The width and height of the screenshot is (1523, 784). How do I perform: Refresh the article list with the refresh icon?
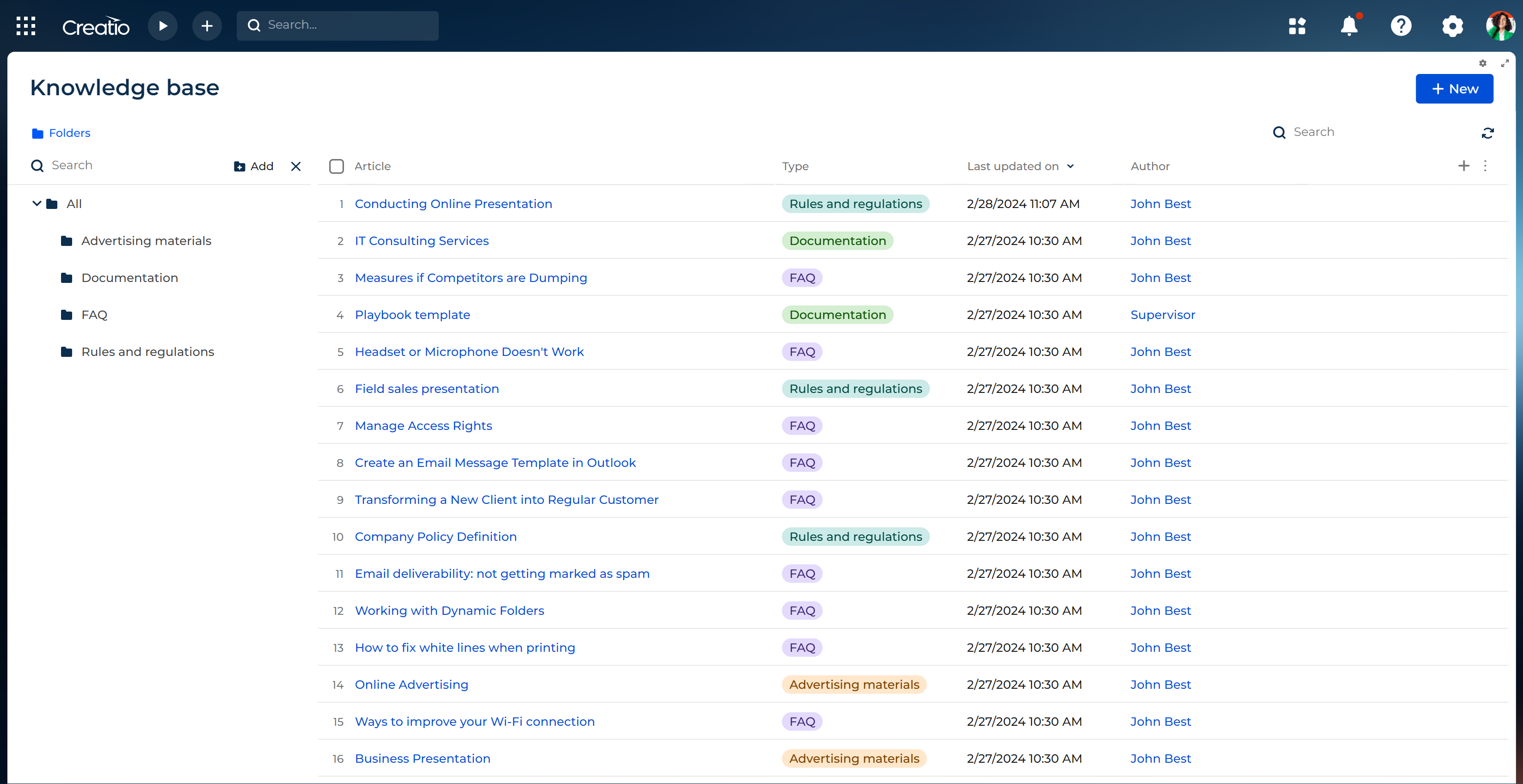pos(1488,133)
